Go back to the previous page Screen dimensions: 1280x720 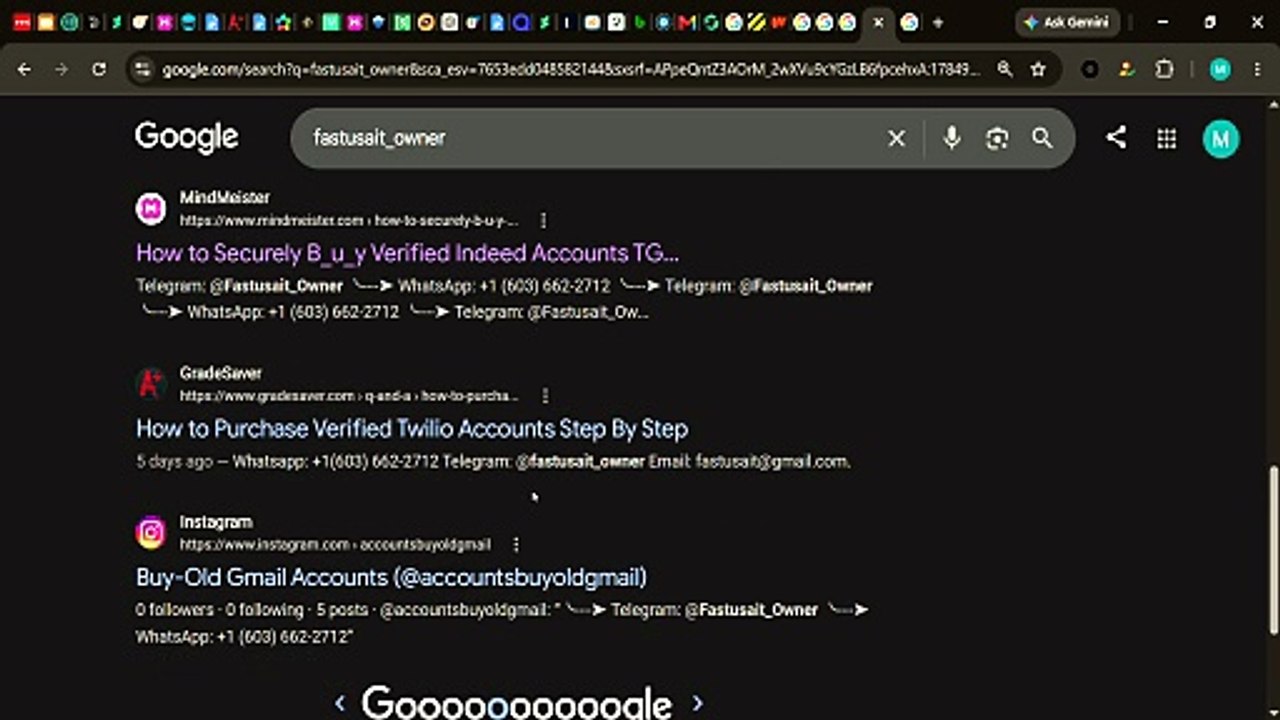(25, 69)
